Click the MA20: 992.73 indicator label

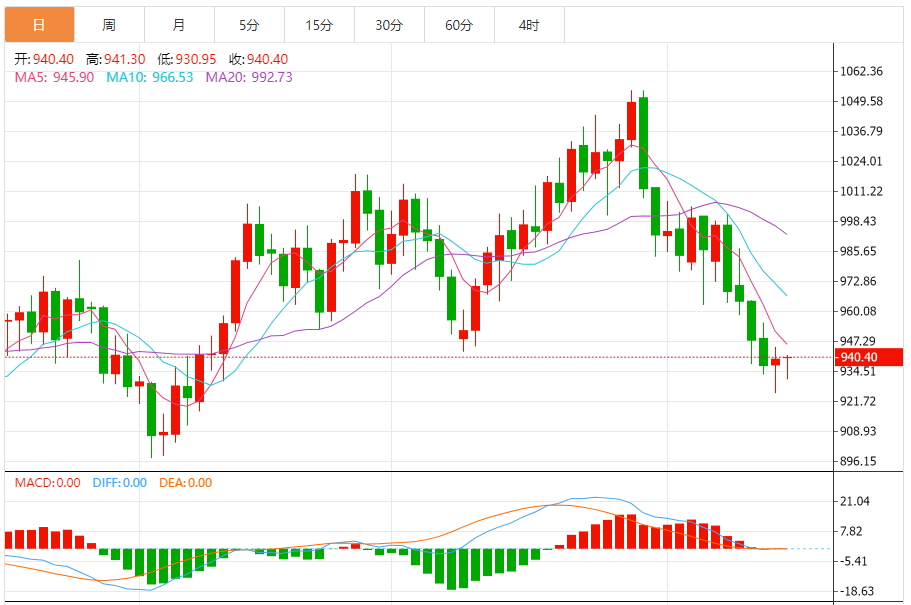[249, 77]
